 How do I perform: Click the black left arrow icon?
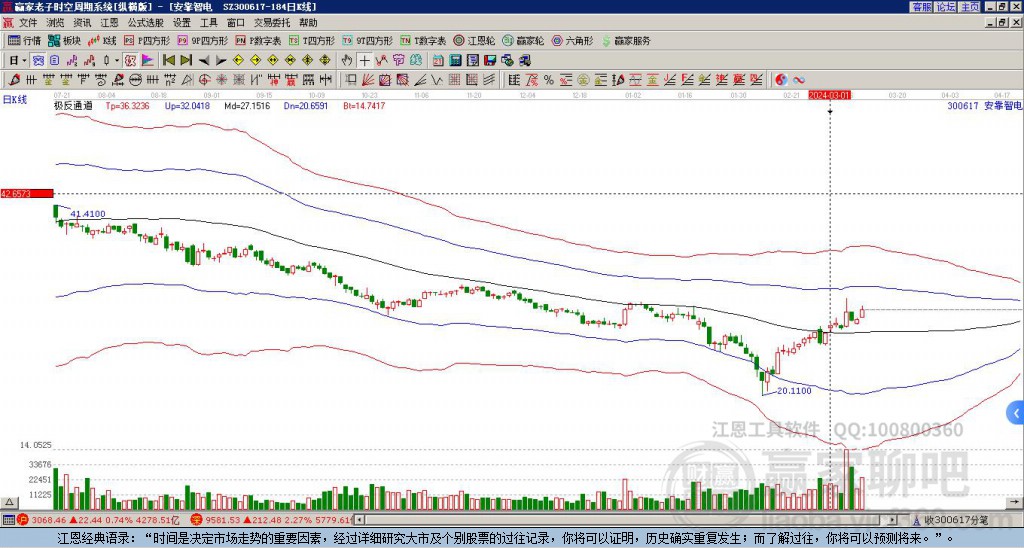point(204,60)
